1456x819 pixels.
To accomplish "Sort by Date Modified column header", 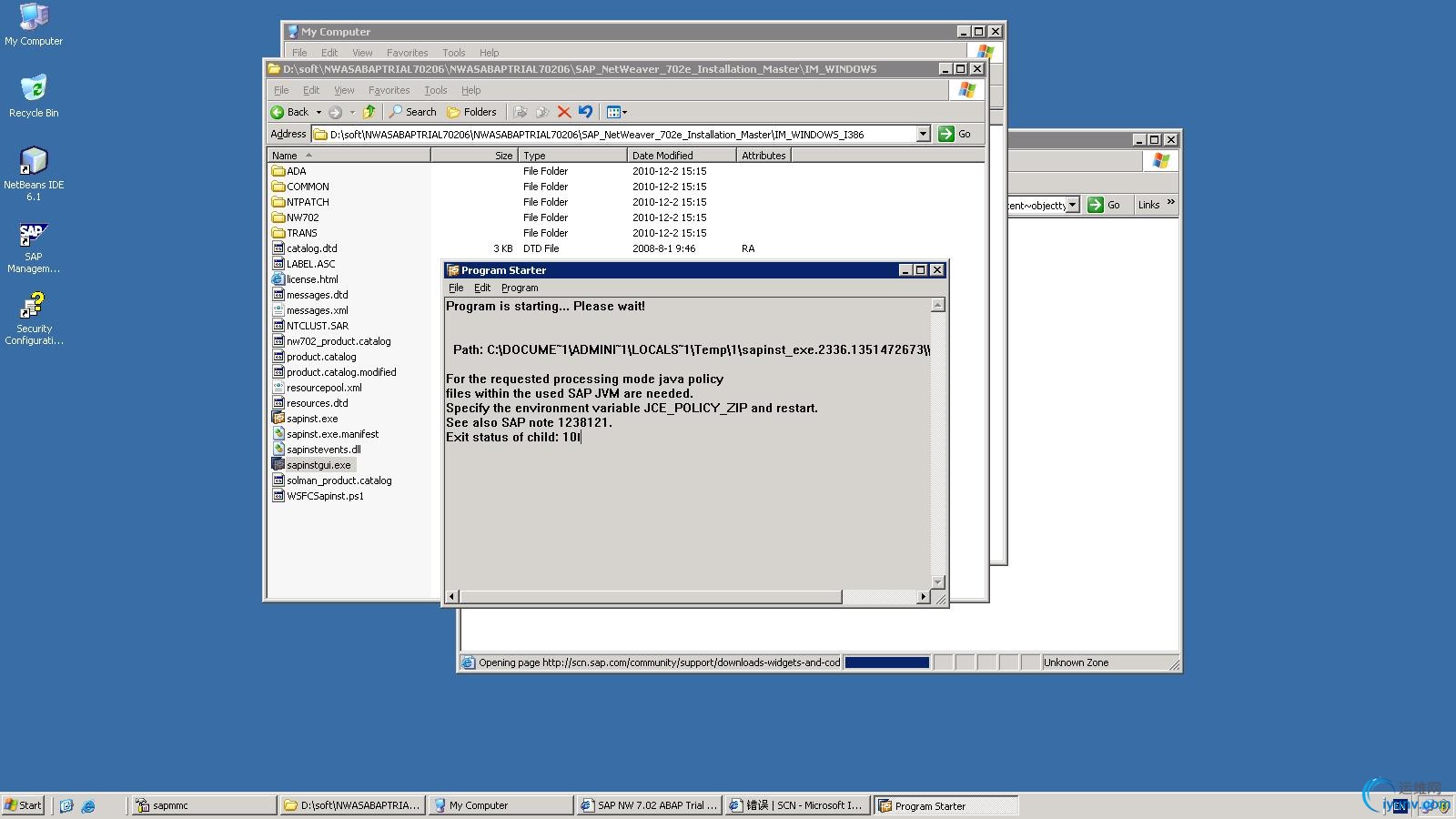I will point(682,156).
